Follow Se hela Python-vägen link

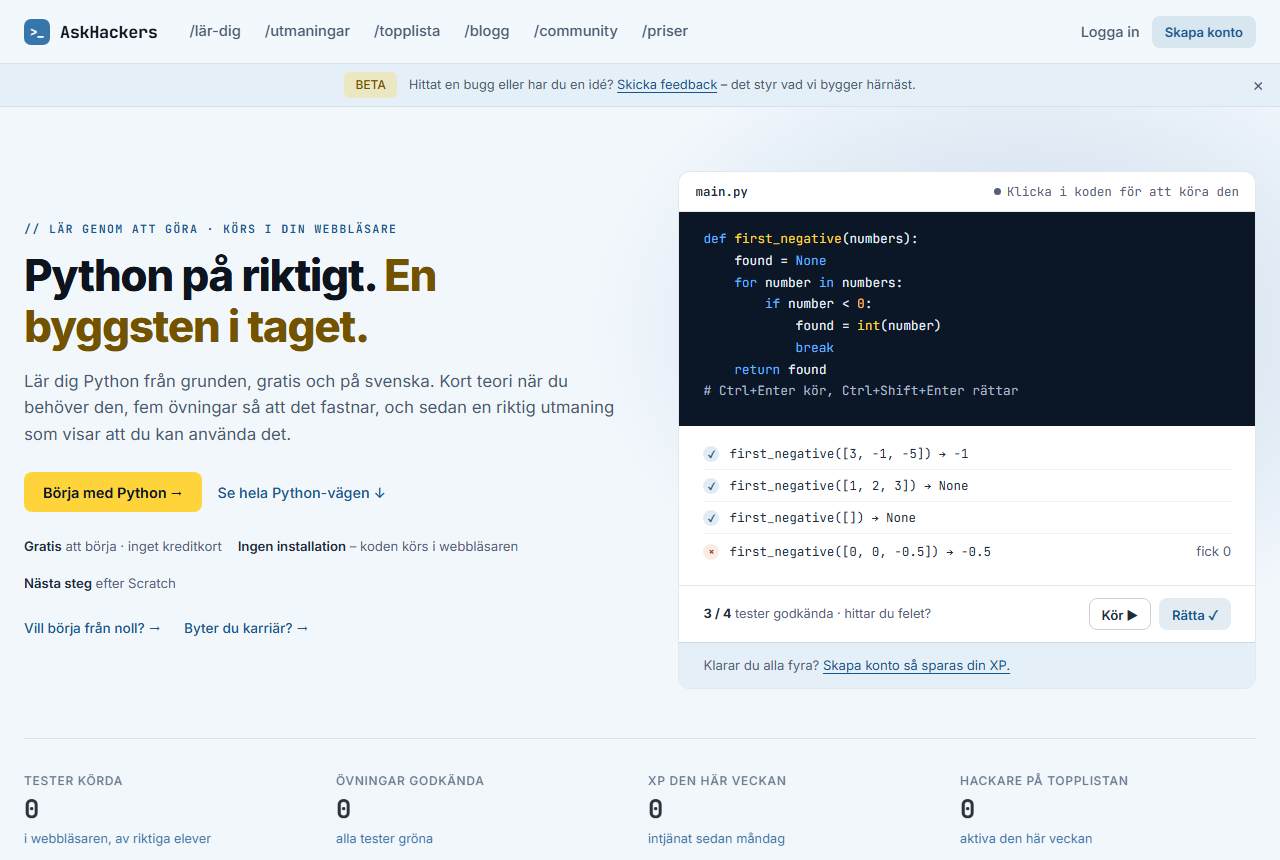click(302, 493)
